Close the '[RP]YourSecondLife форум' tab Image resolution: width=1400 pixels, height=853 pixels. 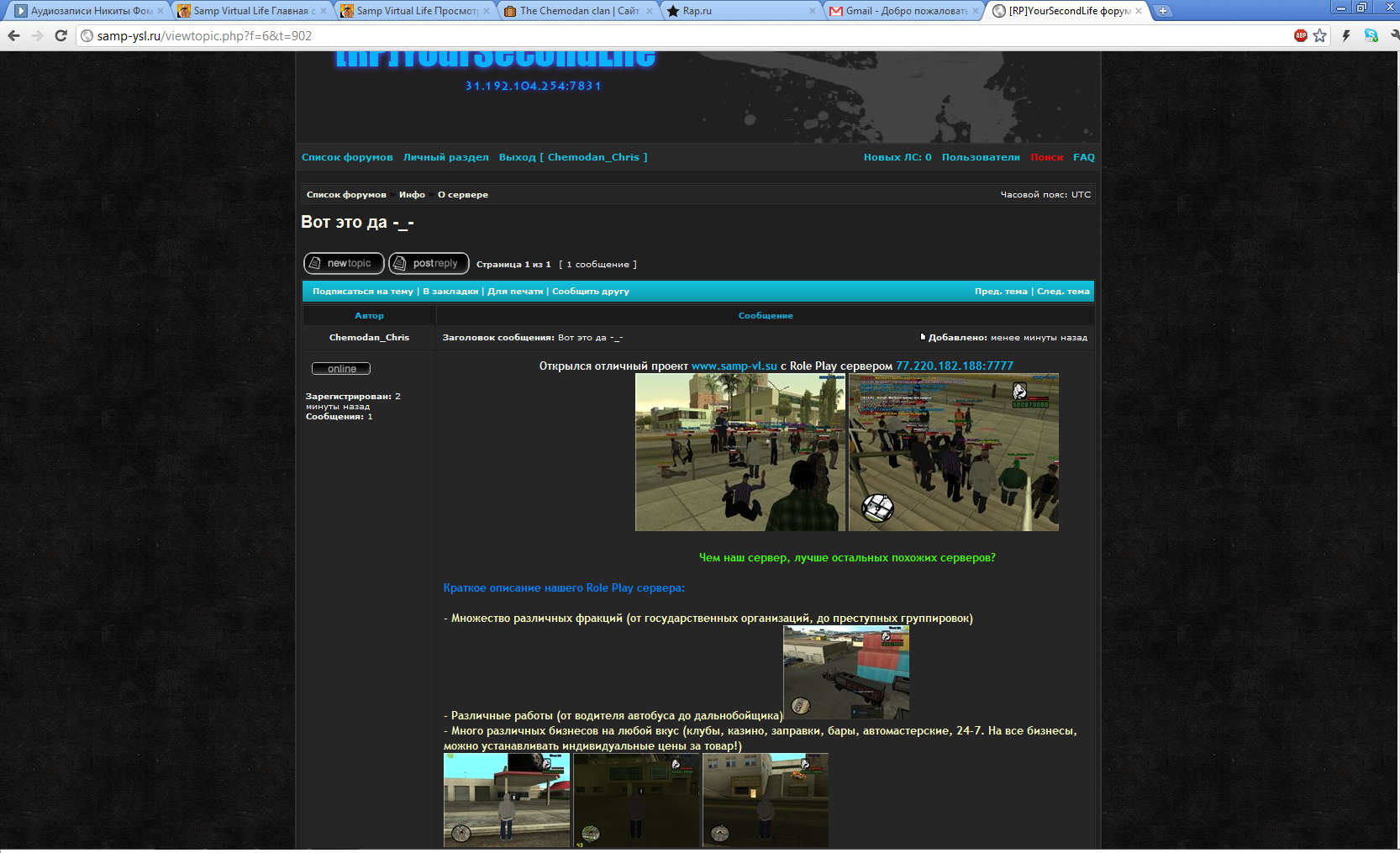1139,11
